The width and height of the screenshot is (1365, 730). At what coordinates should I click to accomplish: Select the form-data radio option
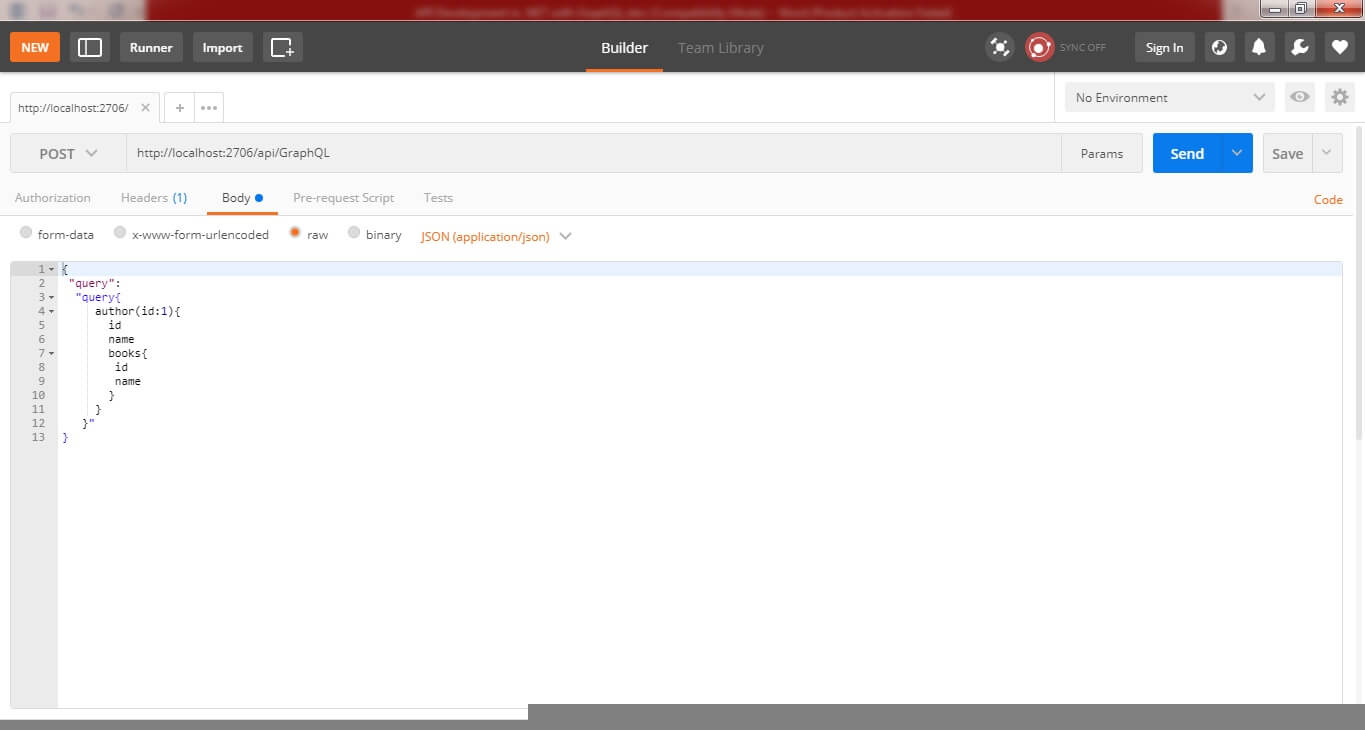click(x=26, y=233)
